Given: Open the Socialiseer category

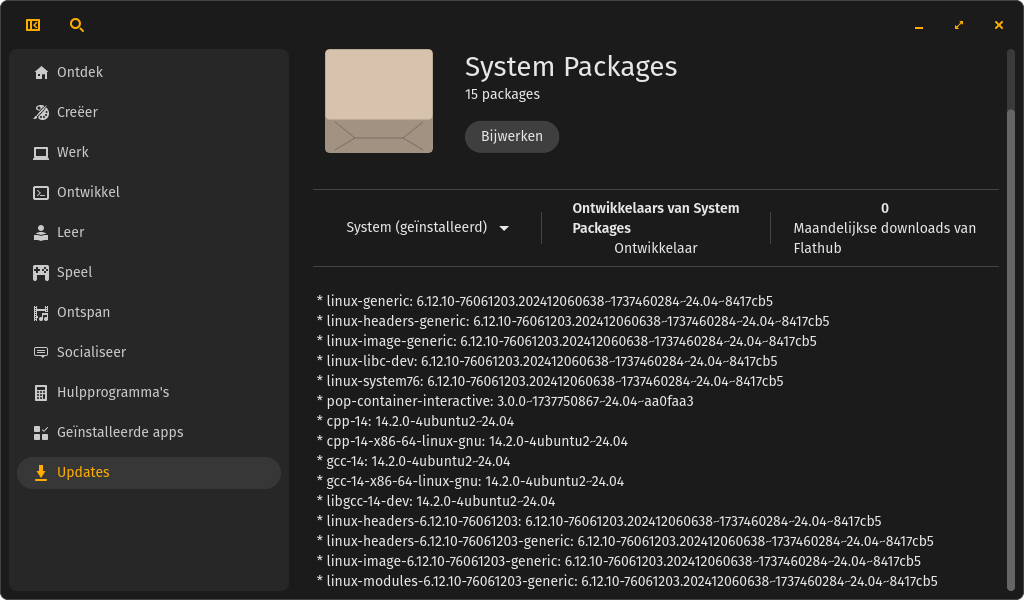Looking at the screenshot, I should 91,352.
